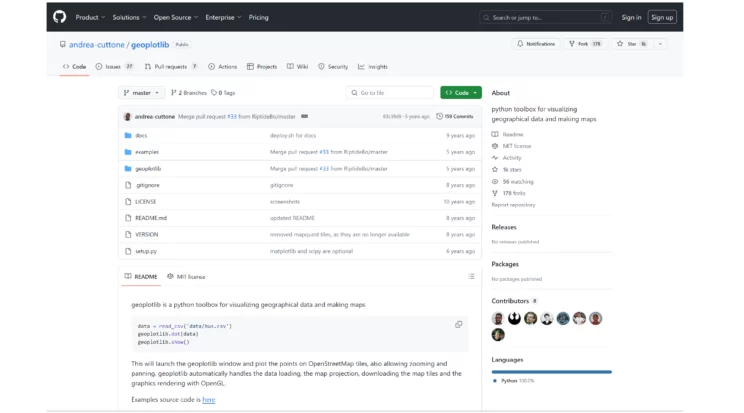Focus the Search or jump to field
This screenshot has height=413, width=744.
[546, 18]
